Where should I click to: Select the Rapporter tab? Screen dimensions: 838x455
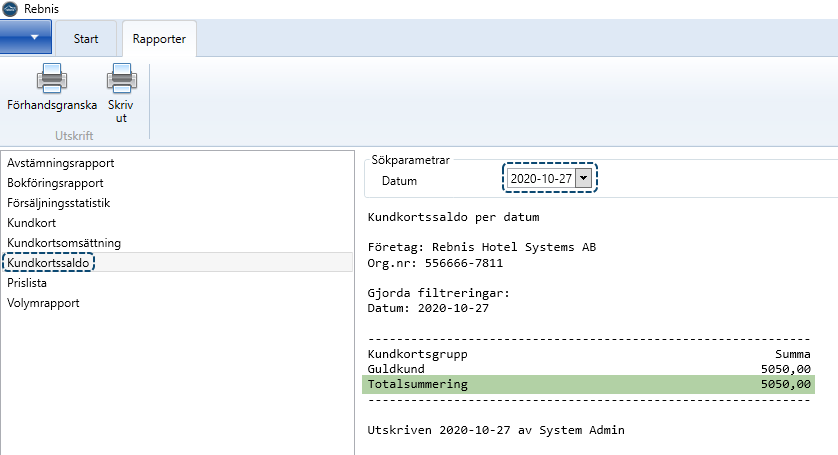point(159,38)
